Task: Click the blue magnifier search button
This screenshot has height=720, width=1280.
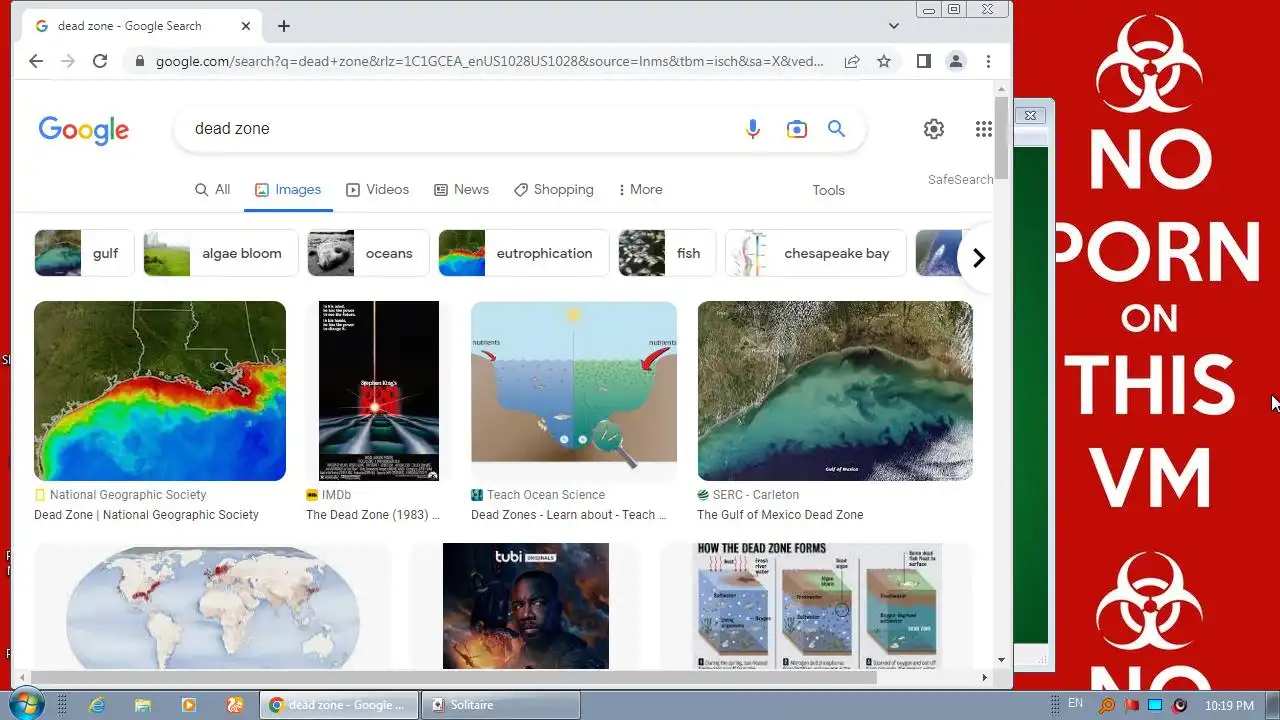Action: coord(836,128)
